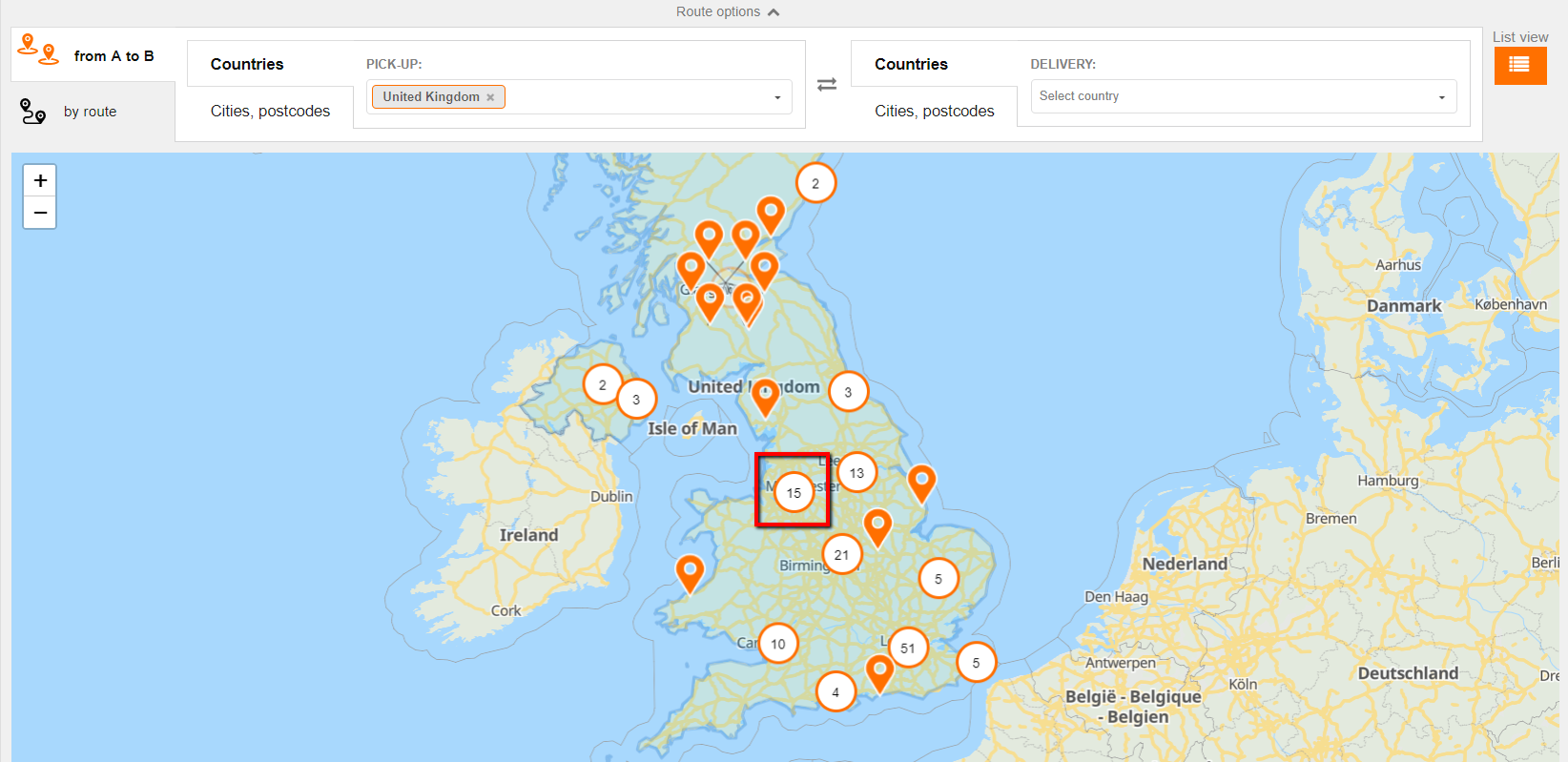Screen dimensions: 1568x762
Task: Switch to from A to B mode
Action: 93,56
